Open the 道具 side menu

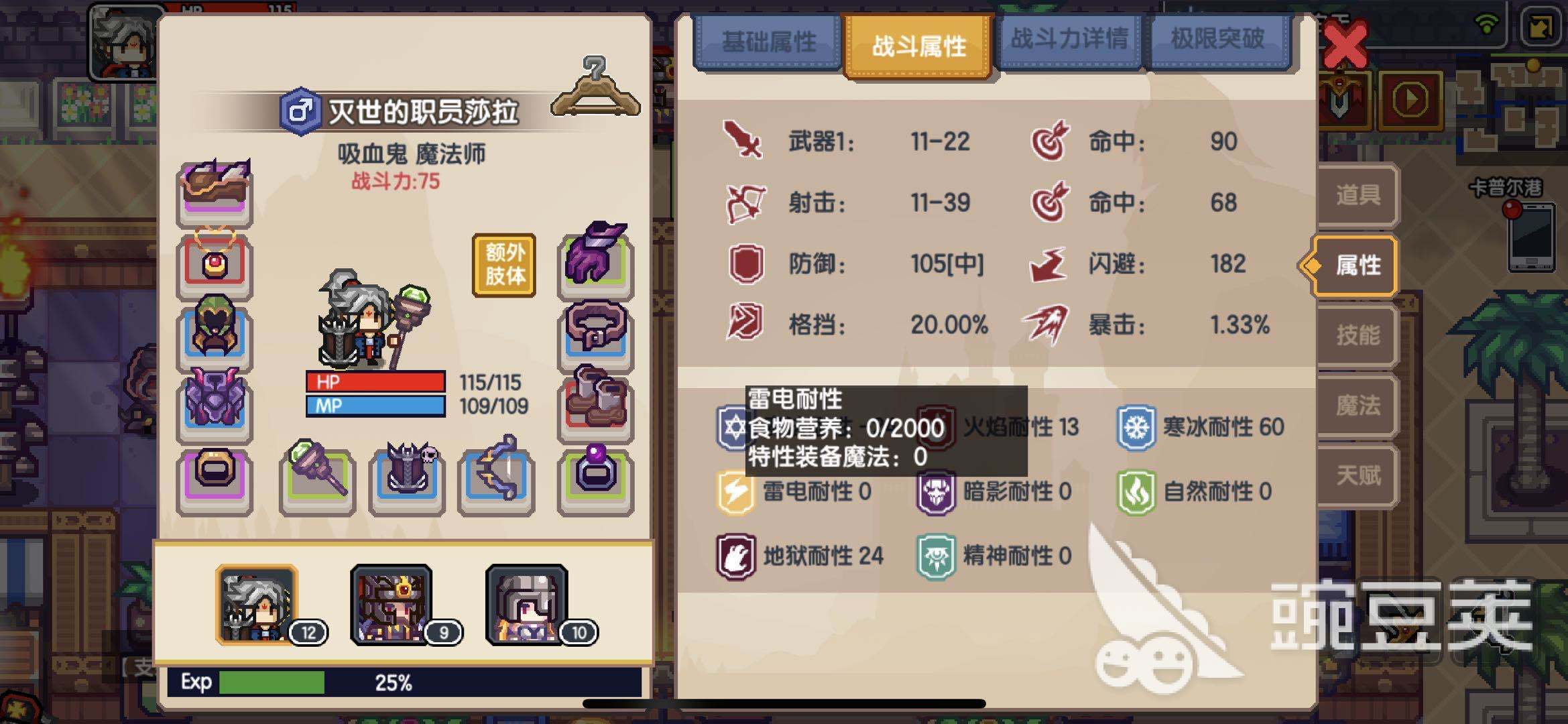tap(1358, 195)
